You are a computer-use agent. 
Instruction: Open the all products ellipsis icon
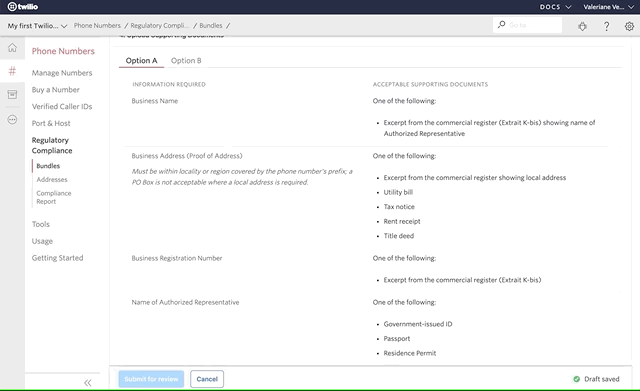(x=12, y=120)
